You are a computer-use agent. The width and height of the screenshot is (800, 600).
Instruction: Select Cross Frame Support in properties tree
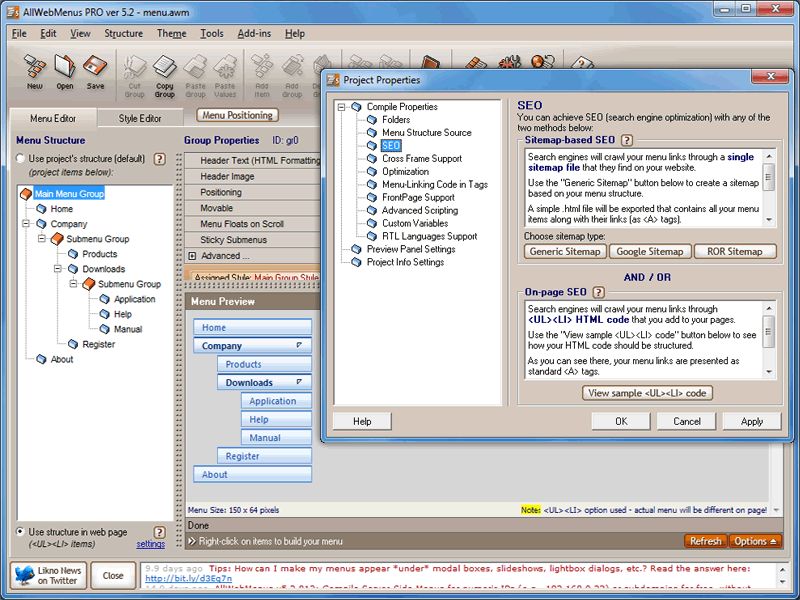(x=422, y=159)
